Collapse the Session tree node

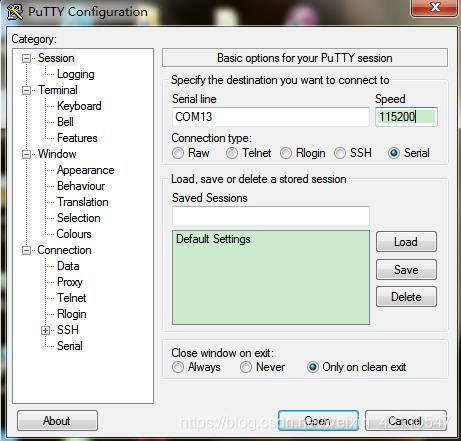[26, 59]
